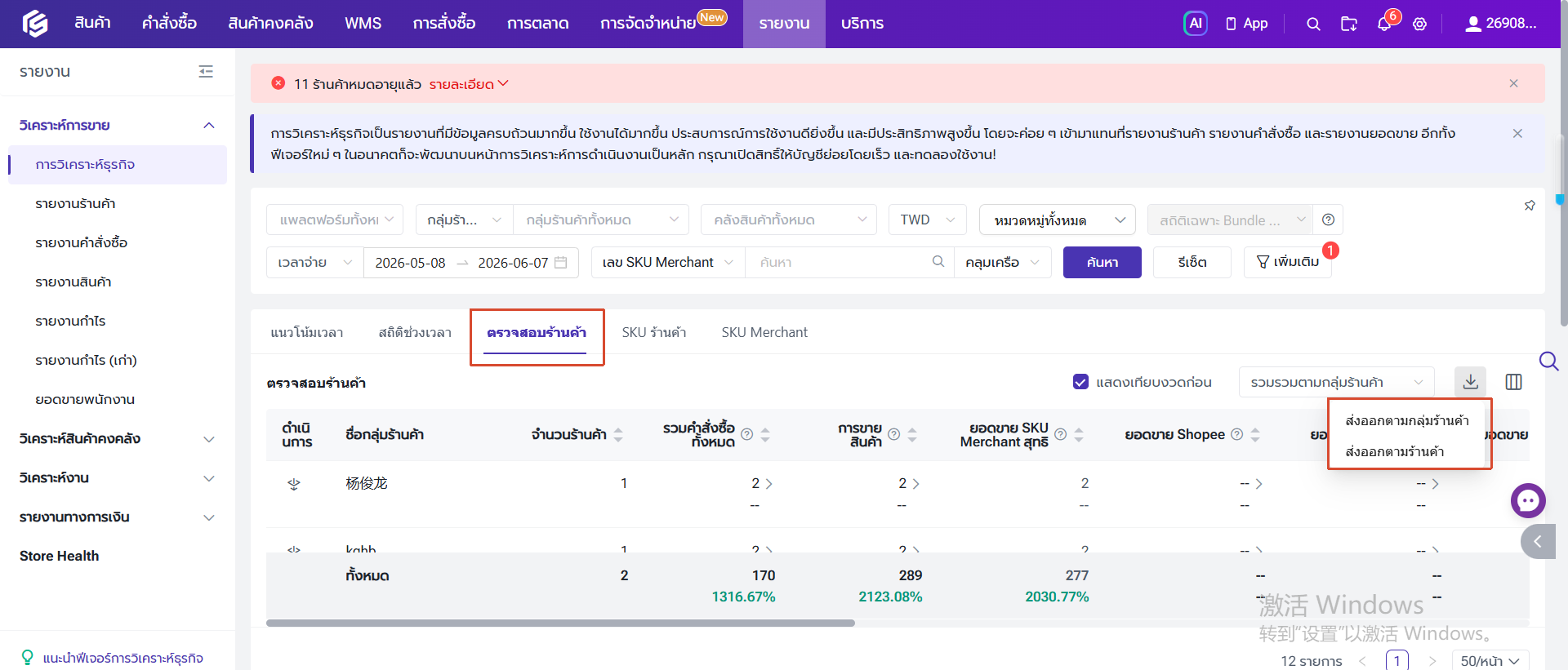Close the blue business analysis notice
Screen dimensions: 1568x670
coord(1517,133)
